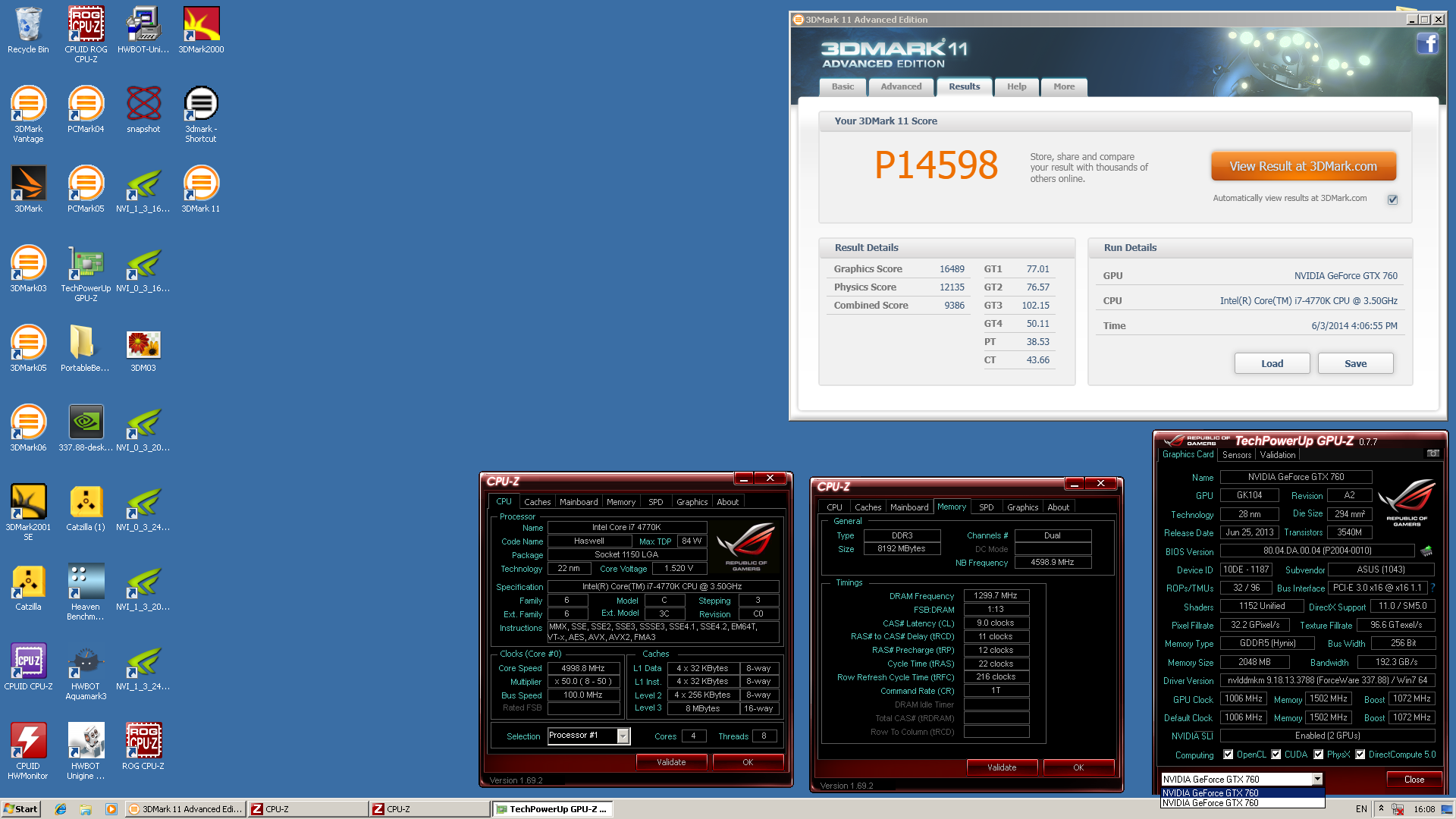1456x819 pixels.
Task: Click the EN language indicator in tray
Action: (1361, 809)
